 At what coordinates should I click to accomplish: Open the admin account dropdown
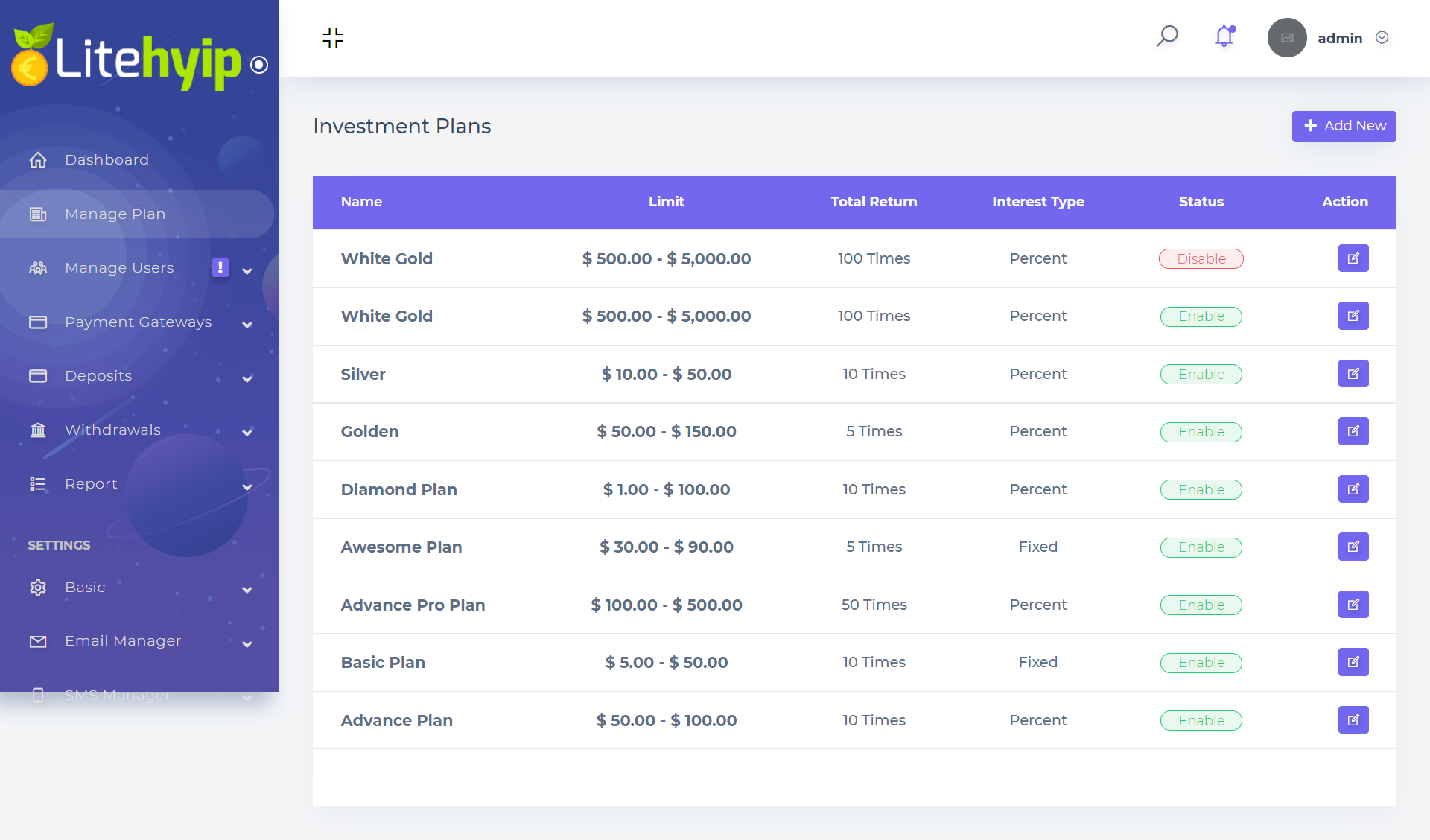pos(1382,38)
